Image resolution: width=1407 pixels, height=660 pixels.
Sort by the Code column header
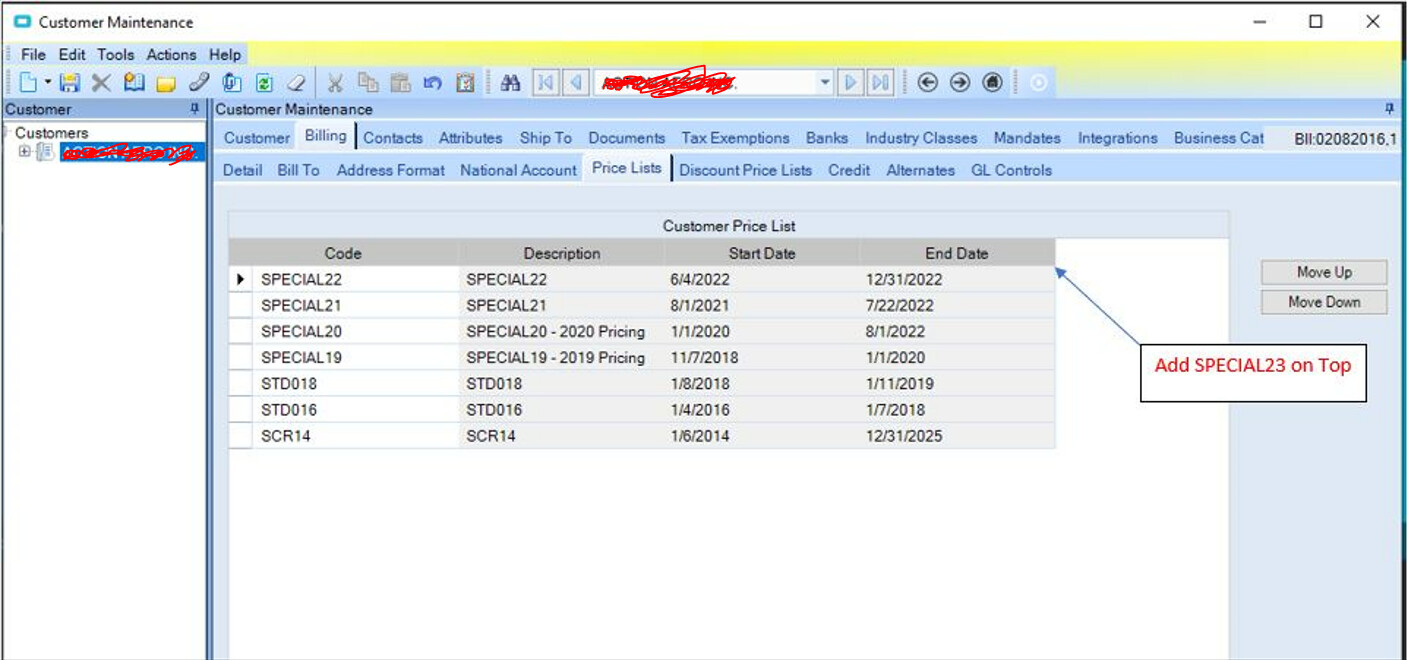(x=343, y=253)
